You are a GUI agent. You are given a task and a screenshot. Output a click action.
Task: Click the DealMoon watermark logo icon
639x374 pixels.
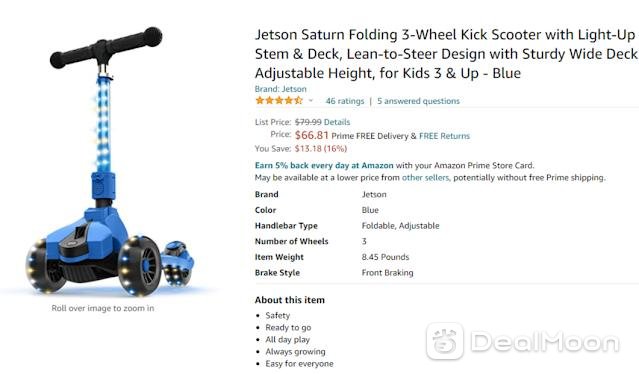[445, 341]
